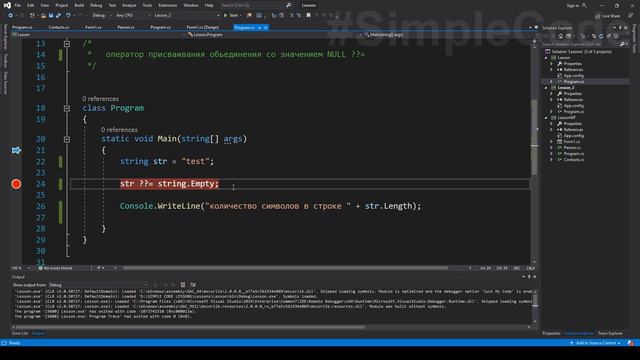Click the Show All Files icon in Solution Explorer

[x=615, y=36]
